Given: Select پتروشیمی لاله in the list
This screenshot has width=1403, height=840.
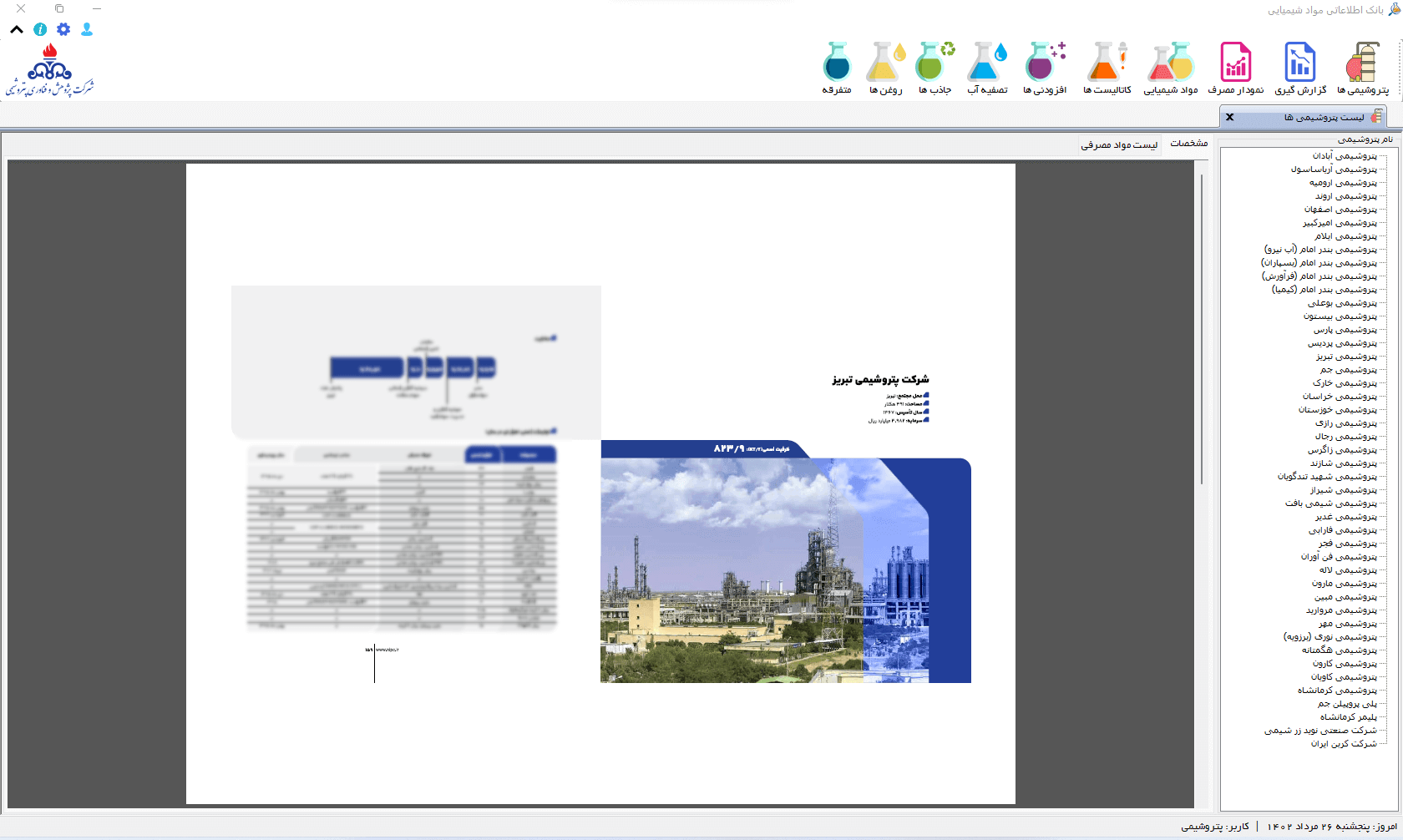Looking at the screenshot, I should point(1348,570).
